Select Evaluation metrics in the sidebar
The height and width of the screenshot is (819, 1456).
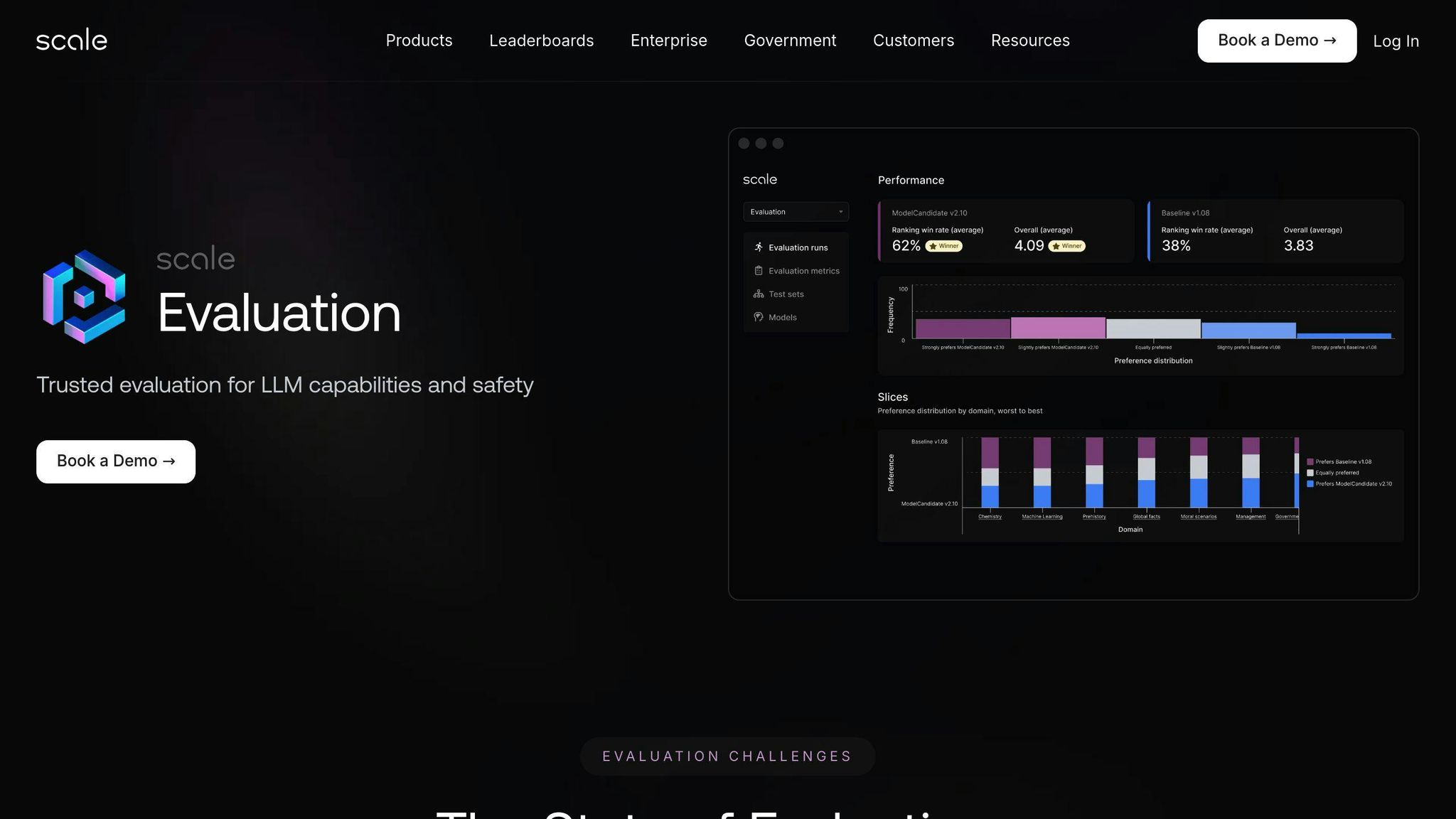tap(803, 271)
